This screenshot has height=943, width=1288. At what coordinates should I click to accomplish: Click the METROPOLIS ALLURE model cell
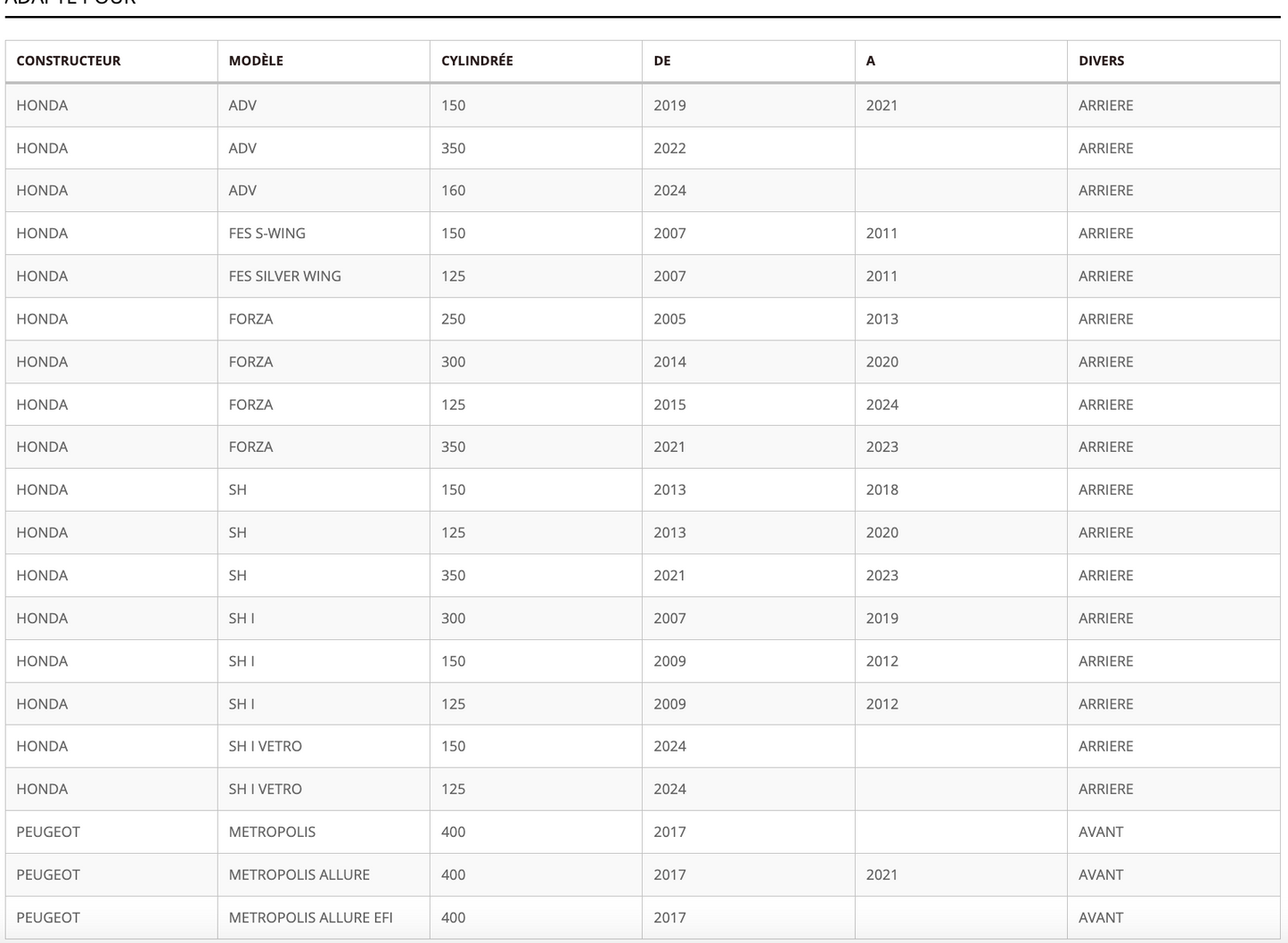(299, 874)
